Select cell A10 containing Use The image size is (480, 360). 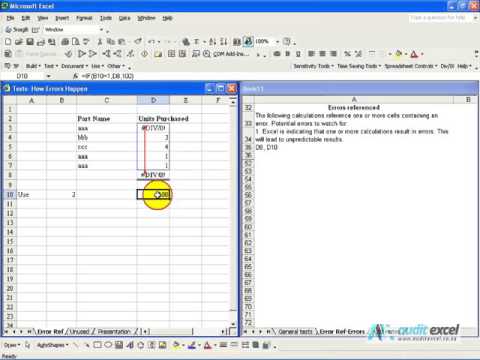[x=31, y=195]
